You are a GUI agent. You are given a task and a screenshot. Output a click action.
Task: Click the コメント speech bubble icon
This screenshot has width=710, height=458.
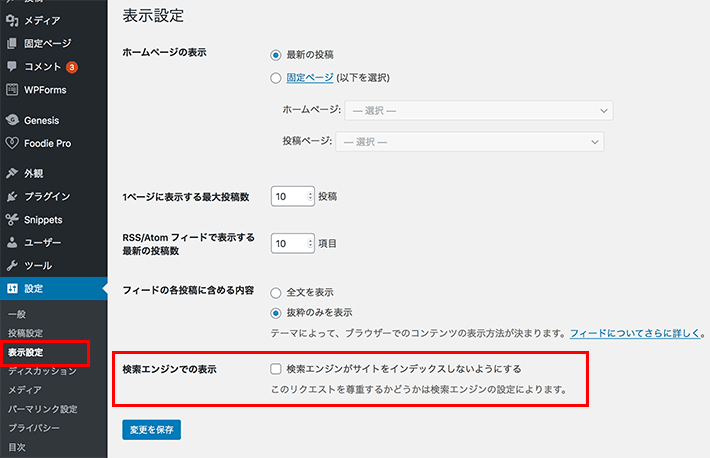click(12, 67)
